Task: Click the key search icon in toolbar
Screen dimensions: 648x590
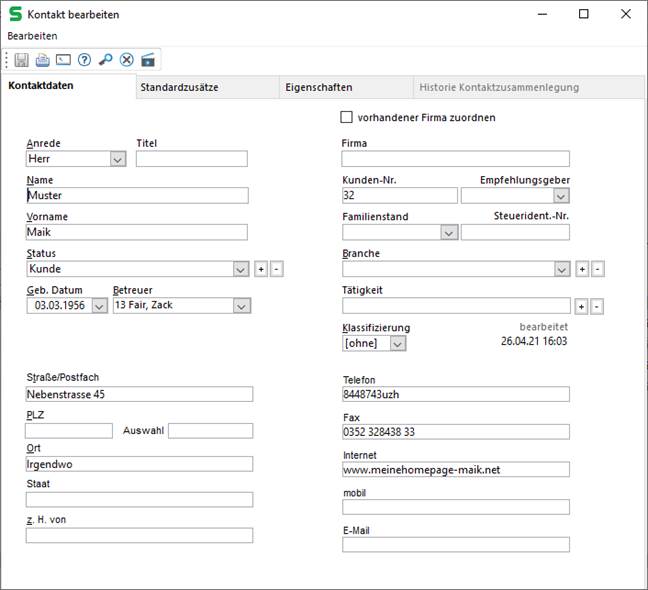Action: pos(106,60)
